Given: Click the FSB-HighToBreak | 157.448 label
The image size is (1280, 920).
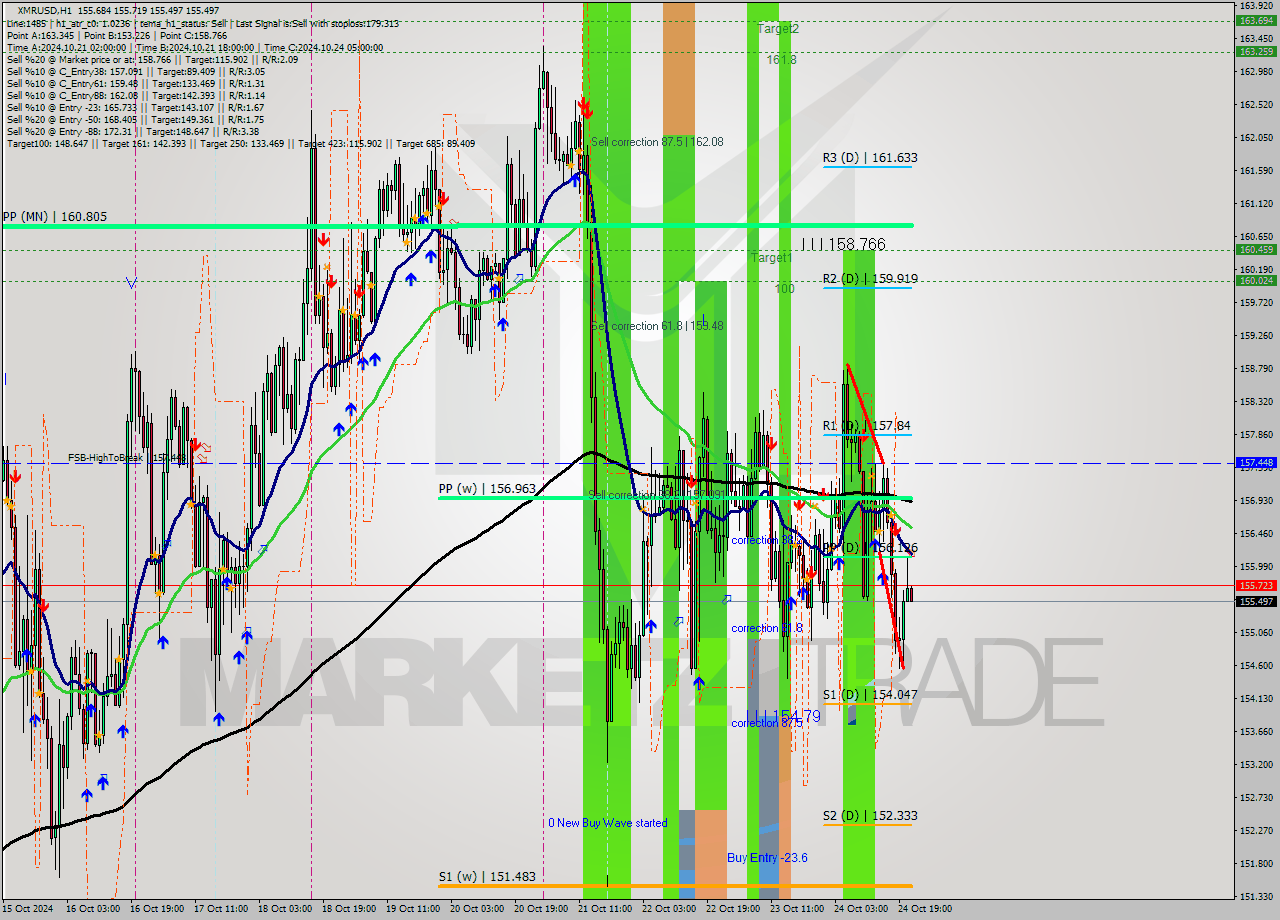Looking at the screenshot, I should 127,458.
